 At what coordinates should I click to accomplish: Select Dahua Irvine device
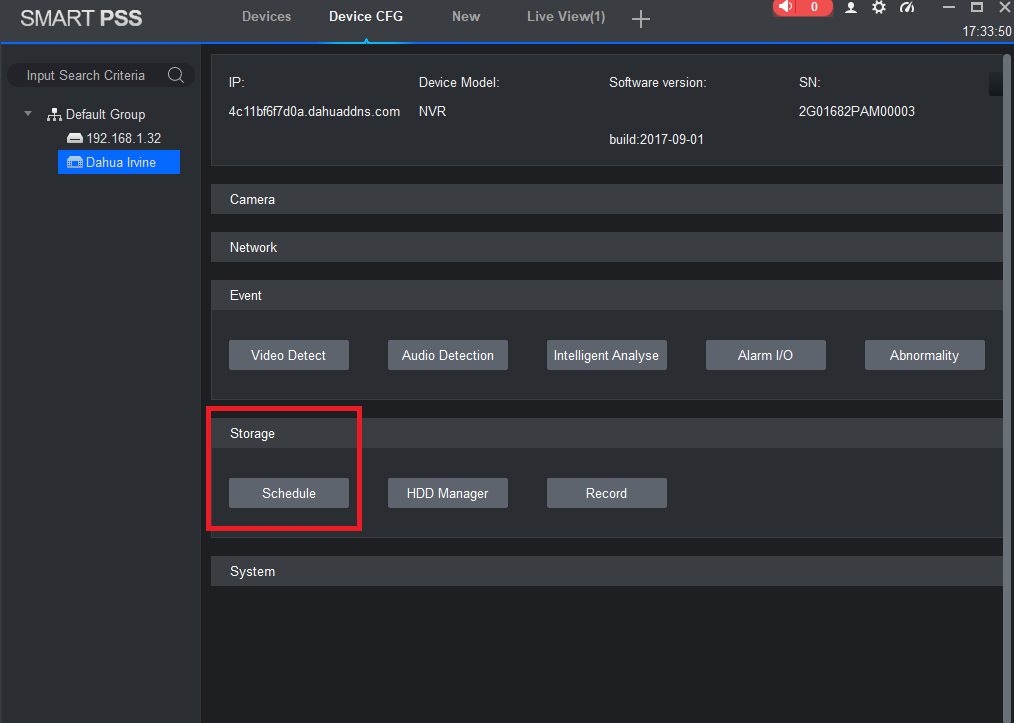(x=120, y=162)
